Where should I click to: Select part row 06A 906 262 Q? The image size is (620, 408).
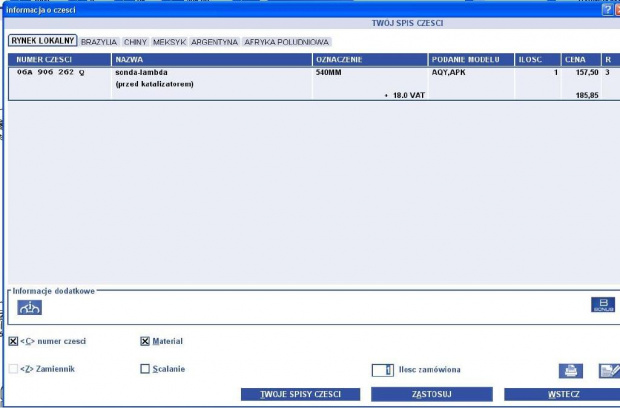pos(52,73)
